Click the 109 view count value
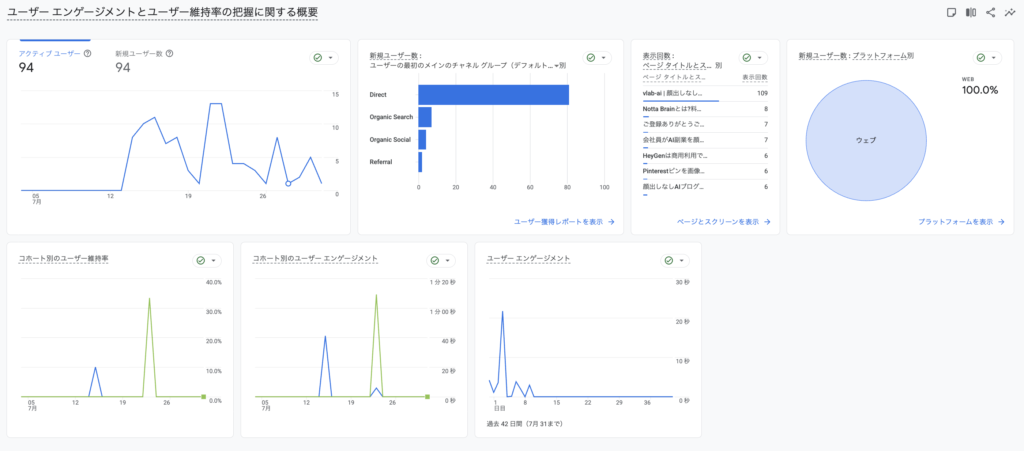1024x451 pixels. (x=762, y=93)
